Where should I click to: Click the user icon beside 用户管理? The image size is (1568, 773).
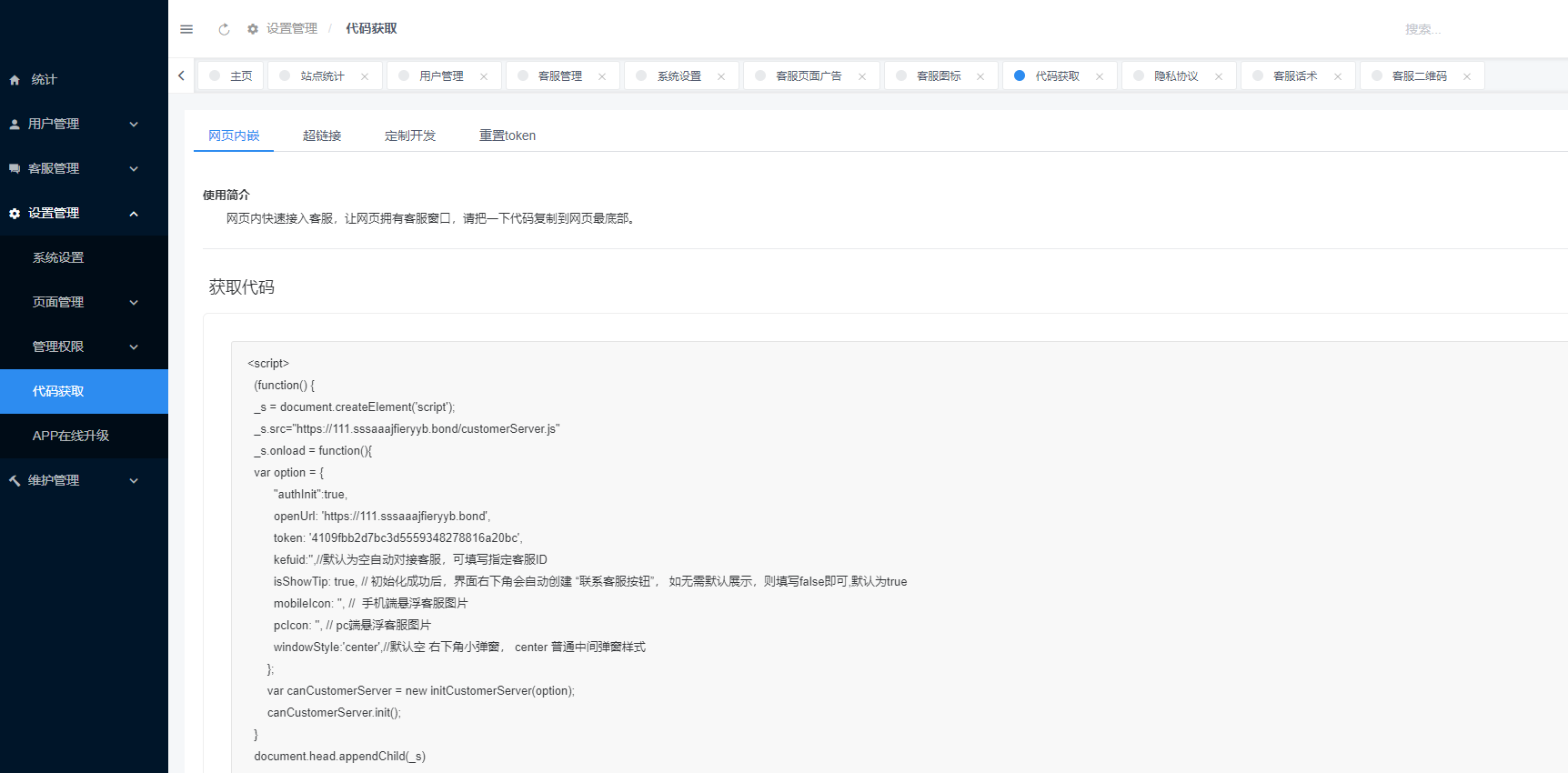15,125
